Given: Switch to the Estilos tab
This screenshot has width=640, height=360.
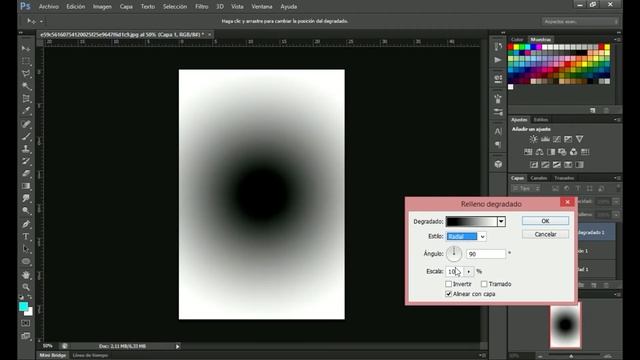Looking at the screenshot, I should pos(541,120).
